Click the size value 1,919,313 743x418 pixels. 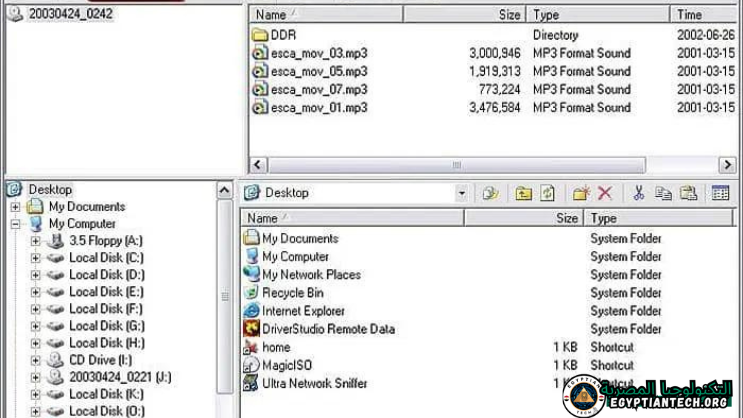pos(495,71)
